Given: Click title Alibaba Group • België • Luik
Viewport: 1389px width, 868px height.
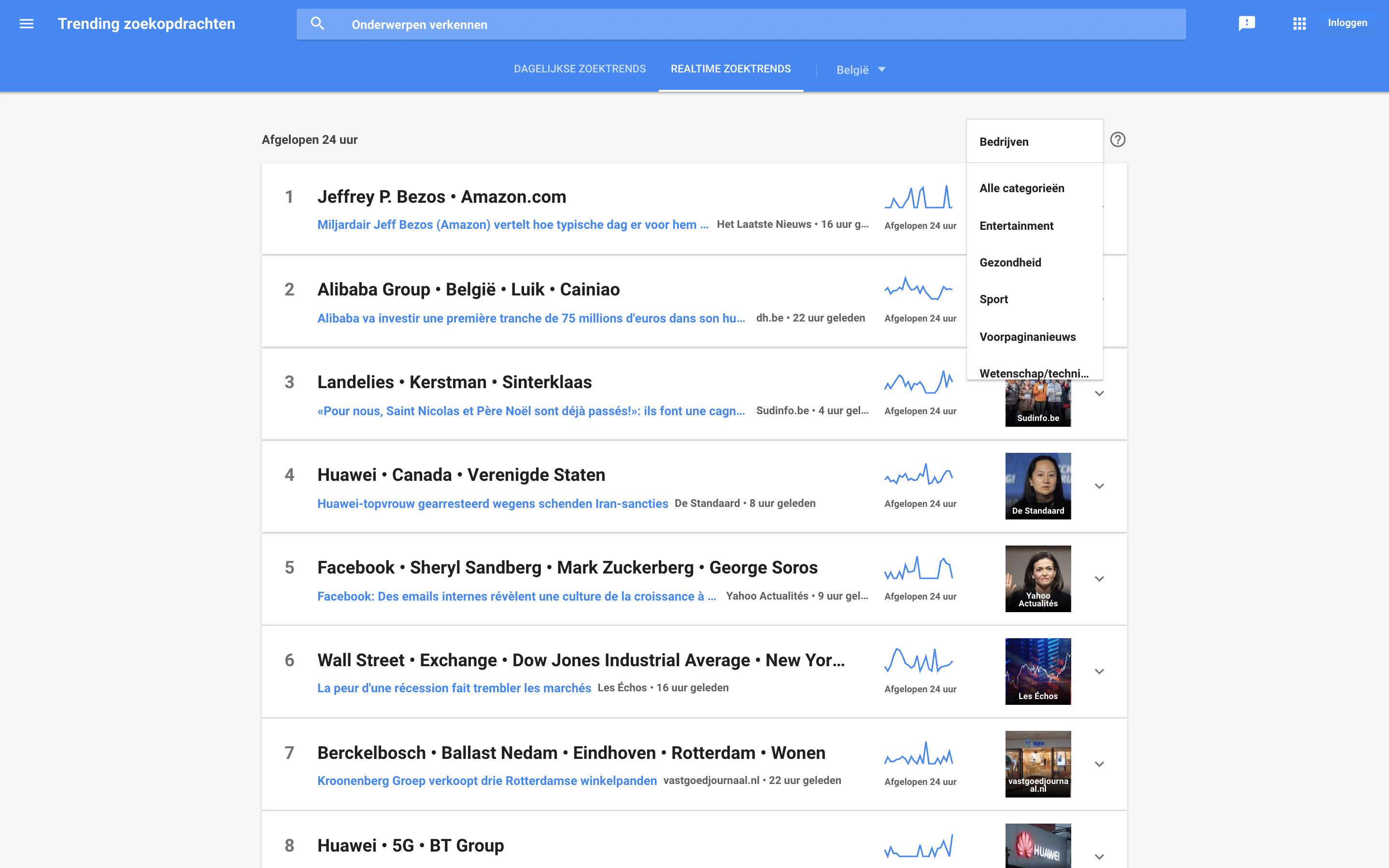Looking at the screenshot, I should pos(468,289).
